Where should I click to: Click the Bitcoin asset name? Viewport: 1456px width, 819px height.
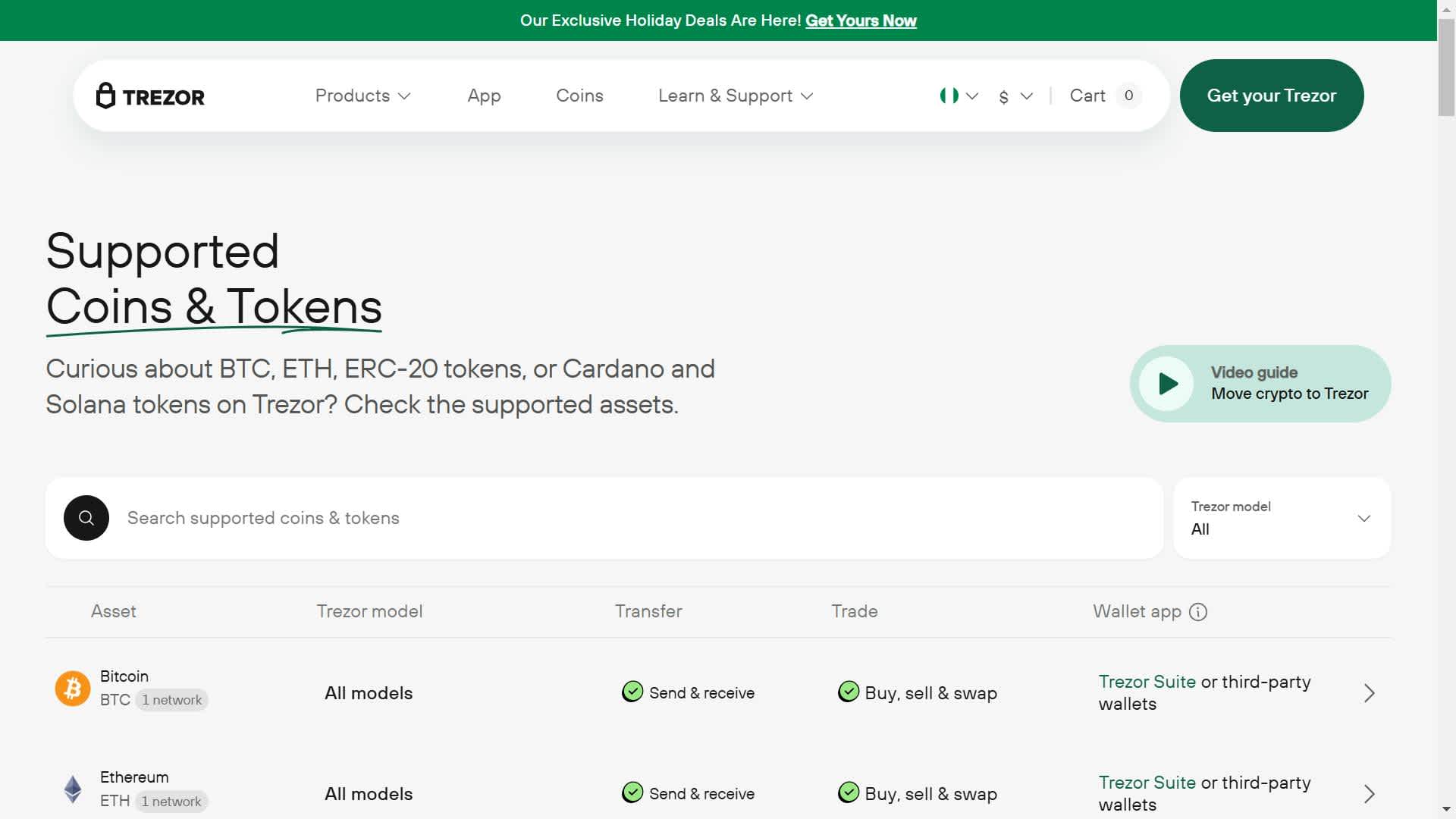pos(124,676)
